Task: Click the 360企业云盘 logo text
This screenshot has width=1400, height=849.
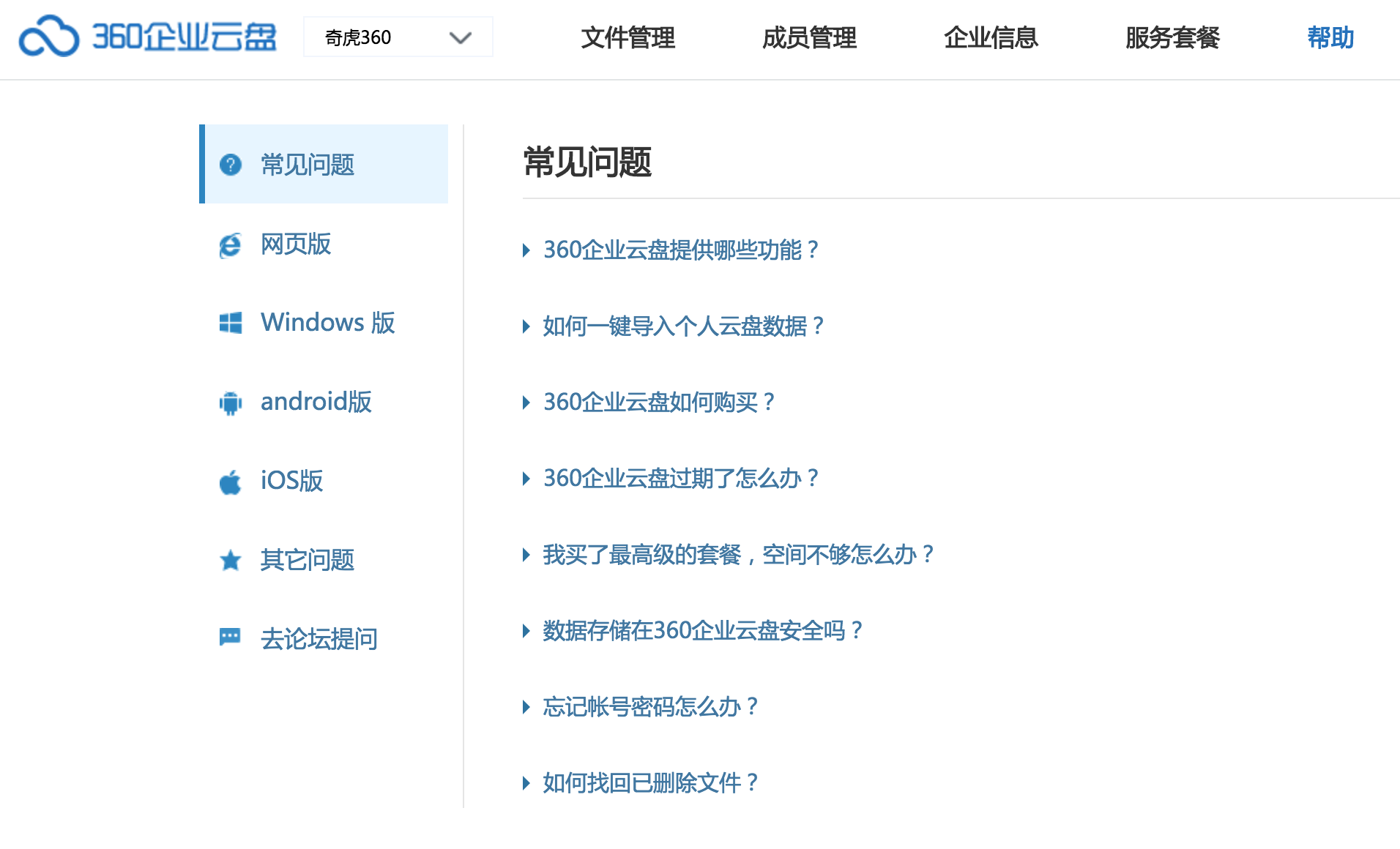Action: coord(185,37)
